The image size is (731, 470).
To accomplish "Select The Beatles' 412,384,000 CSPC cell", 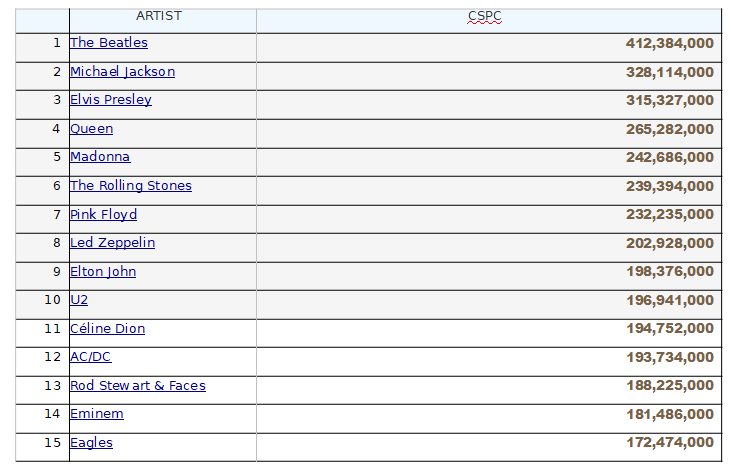I will [x=669, y=43].
